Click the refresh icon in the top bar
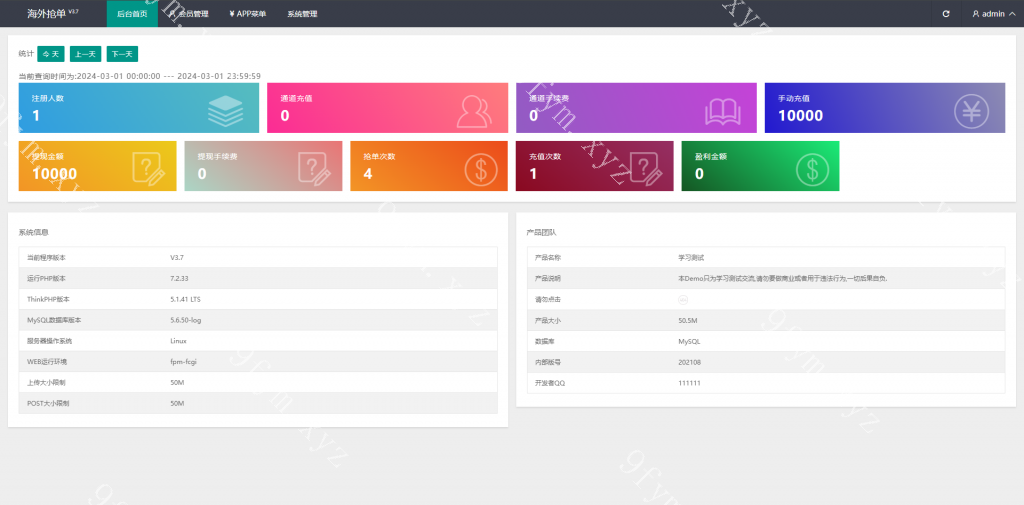 pyautogui.click(x=946, y=14)
